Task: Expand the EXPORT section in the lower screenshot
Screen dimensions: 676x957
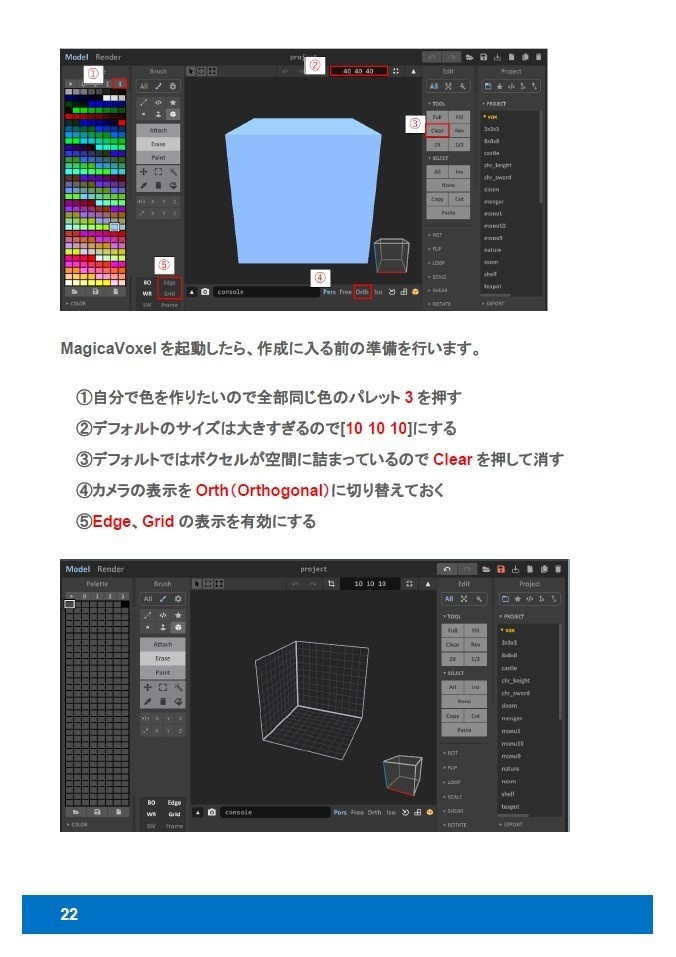Action: click(x=511, y=825)
